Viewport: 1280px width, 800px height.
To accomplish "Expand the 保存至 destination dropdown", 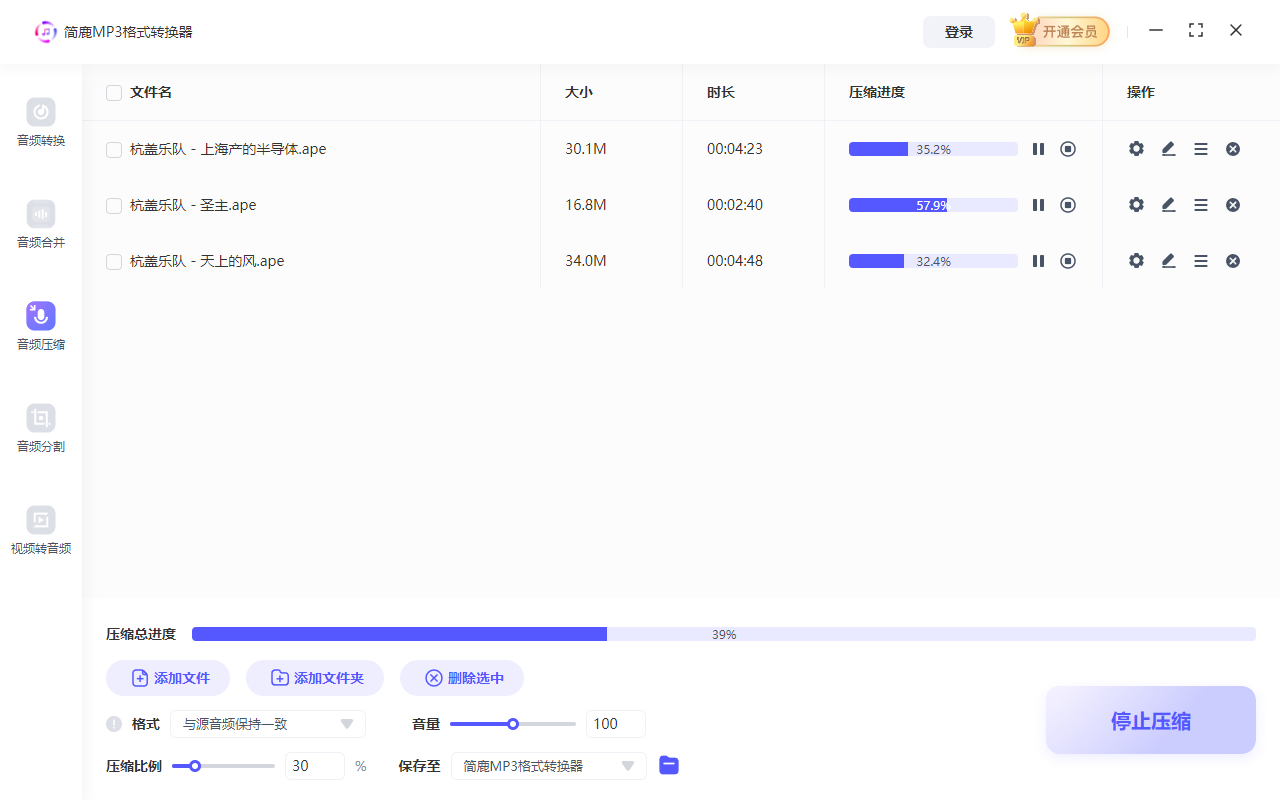I will click(x=548, y=765).
